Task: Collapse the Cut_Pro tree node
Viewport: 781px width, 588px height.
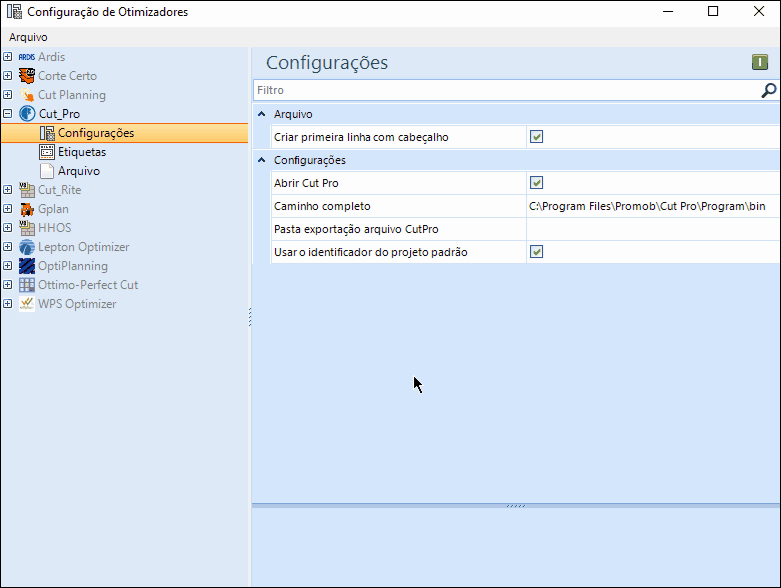Action: pos(8,114)
